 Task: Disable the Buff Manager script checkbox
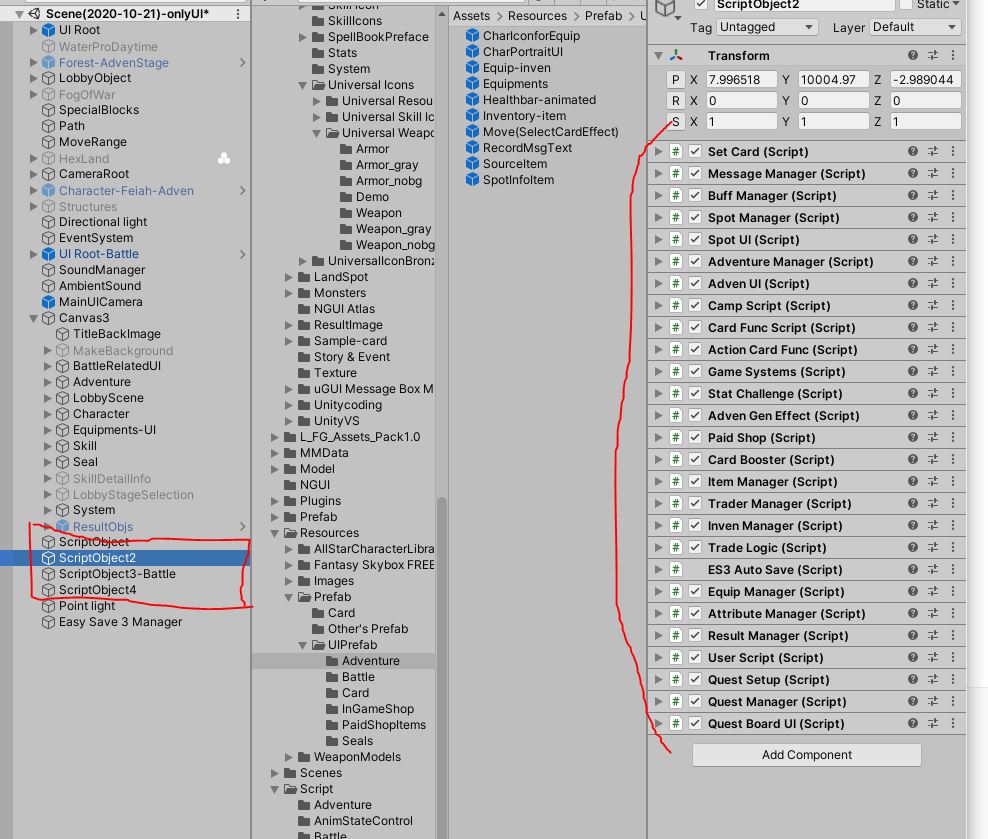tap(695, 195)
